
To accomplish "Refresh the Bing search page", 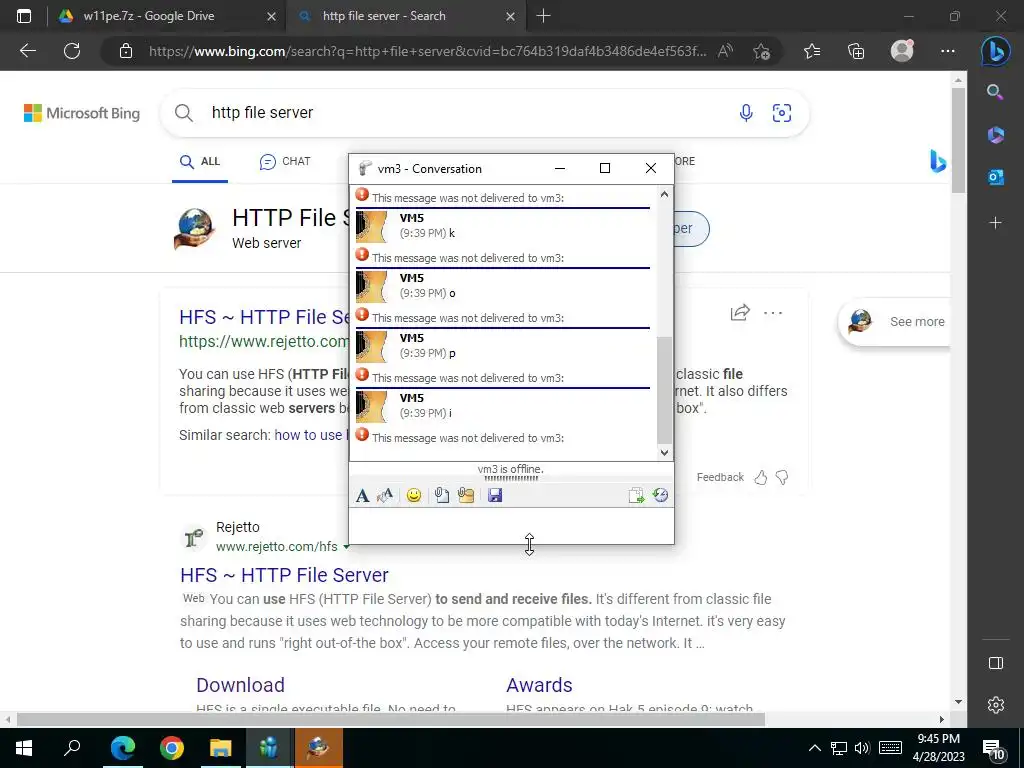I will (72, 51).
